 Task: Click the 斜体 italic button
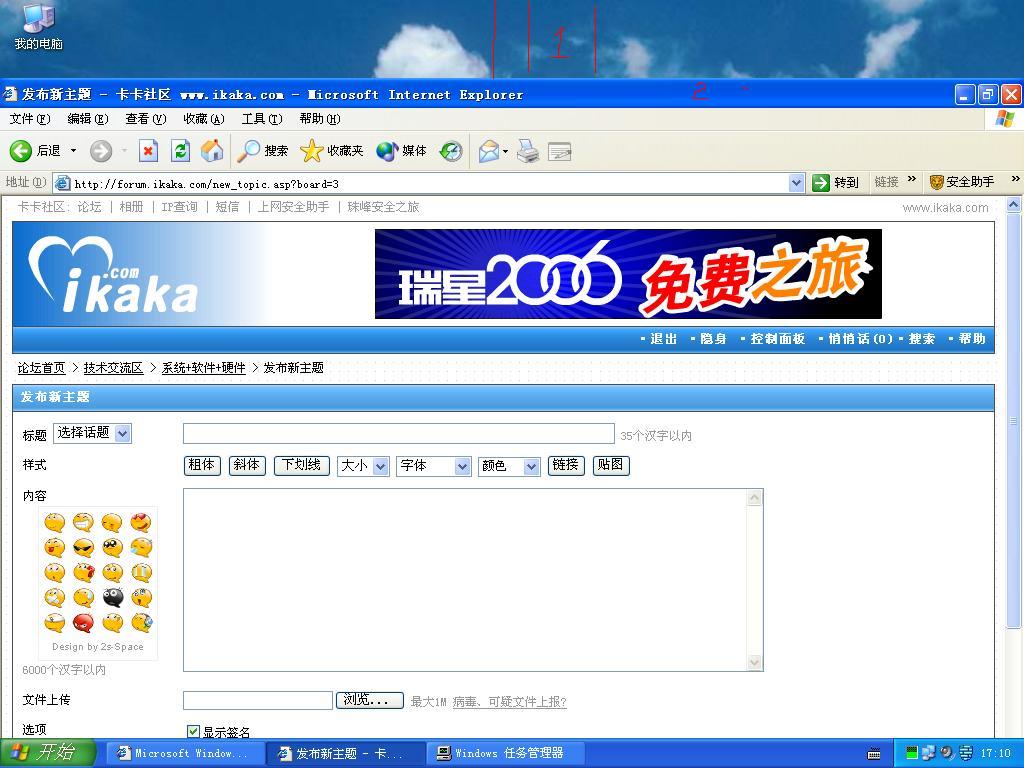[x=247, y=465]
